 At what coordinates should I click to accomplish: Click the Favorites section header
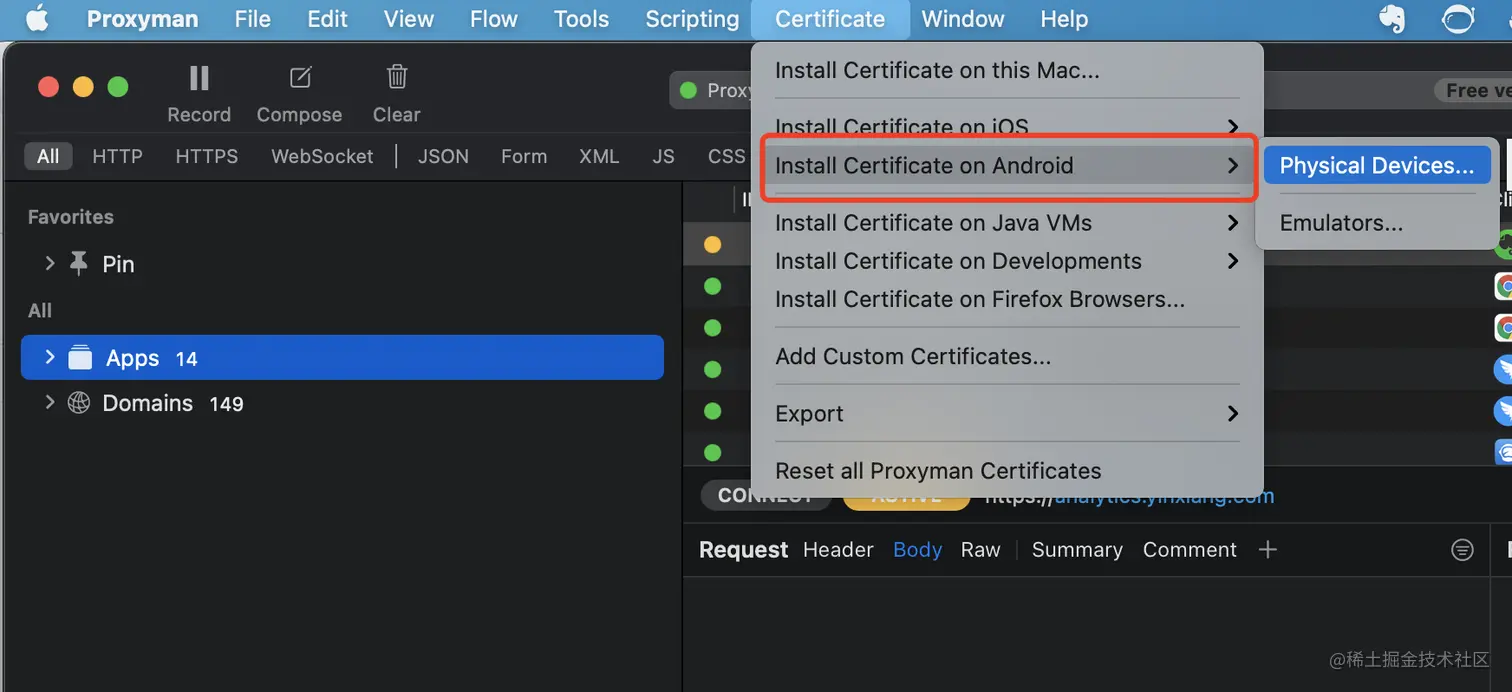click(71, 217)
